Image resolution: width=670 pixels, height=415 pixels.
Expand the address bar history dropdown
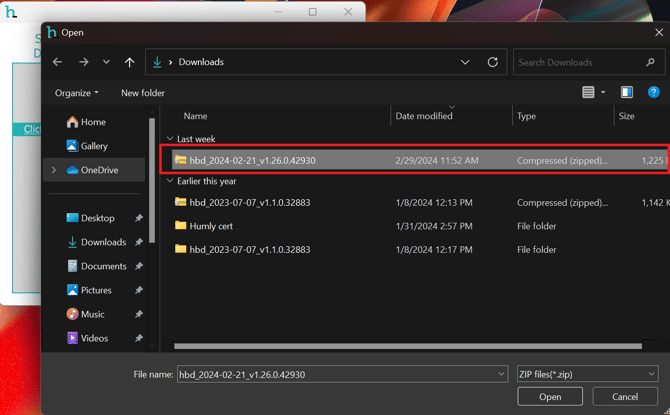point(465,62)
